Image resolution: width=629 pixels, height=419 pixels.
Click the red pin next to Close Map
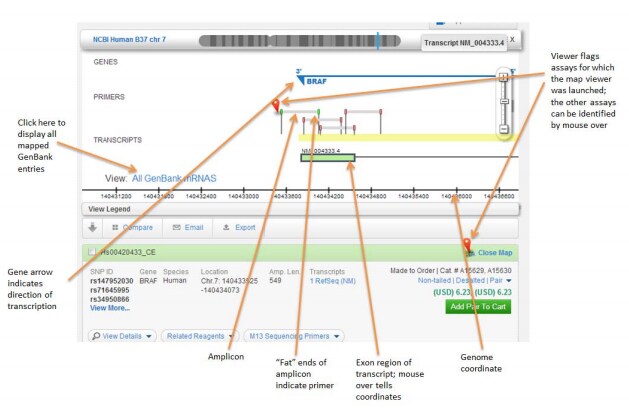(x=467, y=245)
